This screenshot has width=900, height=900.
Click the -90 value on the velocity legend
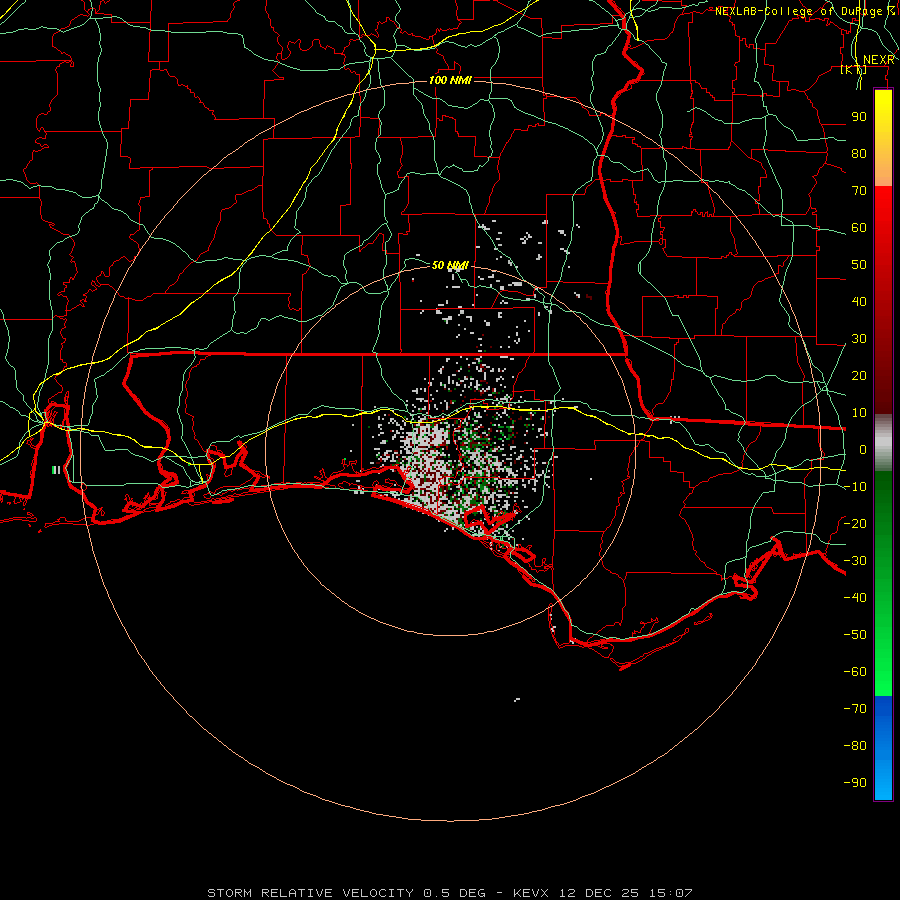(x=855, y=782)
